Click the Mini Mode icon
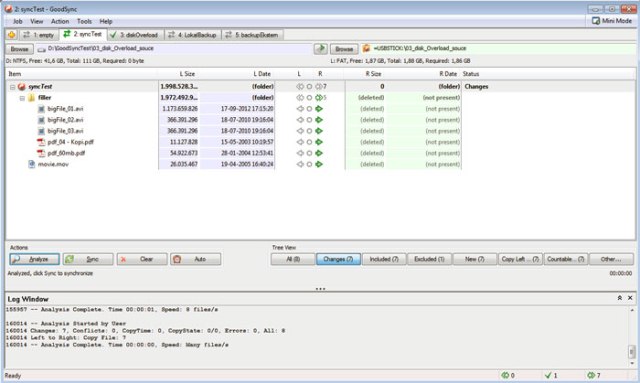 coord(596,20)
